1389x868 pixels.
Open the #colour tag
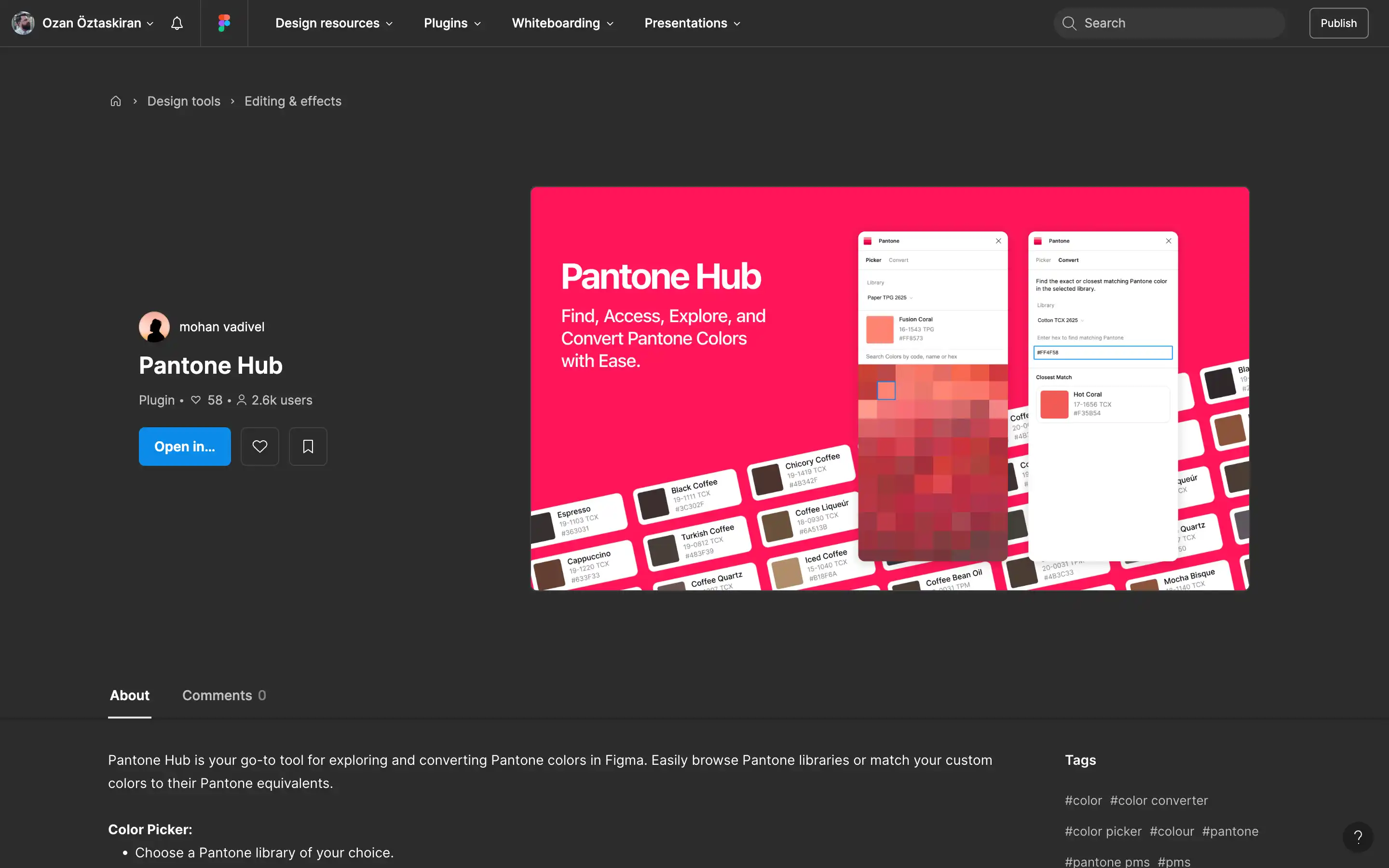(1171, 831)
